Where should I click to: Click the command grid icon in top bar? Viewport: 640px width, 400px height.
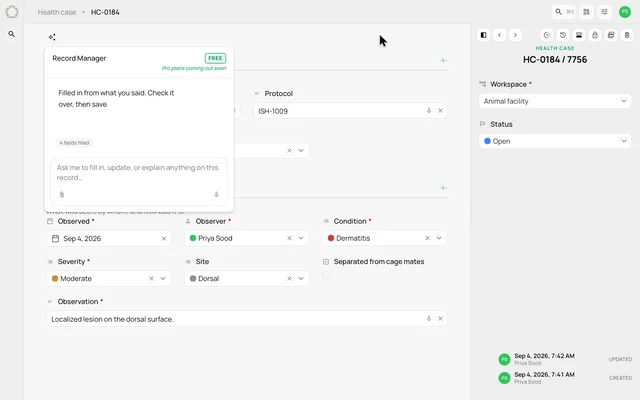[587, 12]
